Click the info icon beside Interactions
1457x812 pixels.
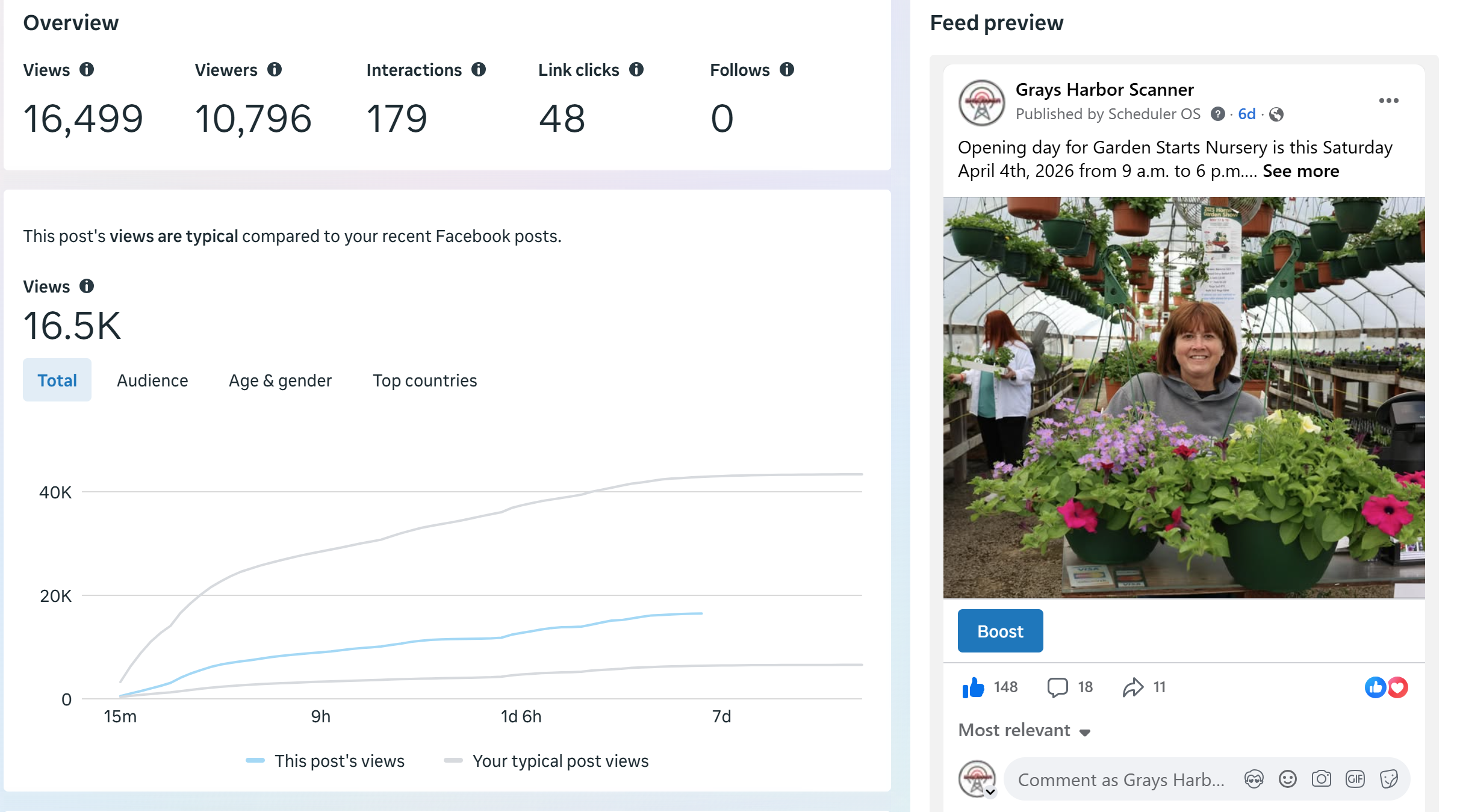479,70
